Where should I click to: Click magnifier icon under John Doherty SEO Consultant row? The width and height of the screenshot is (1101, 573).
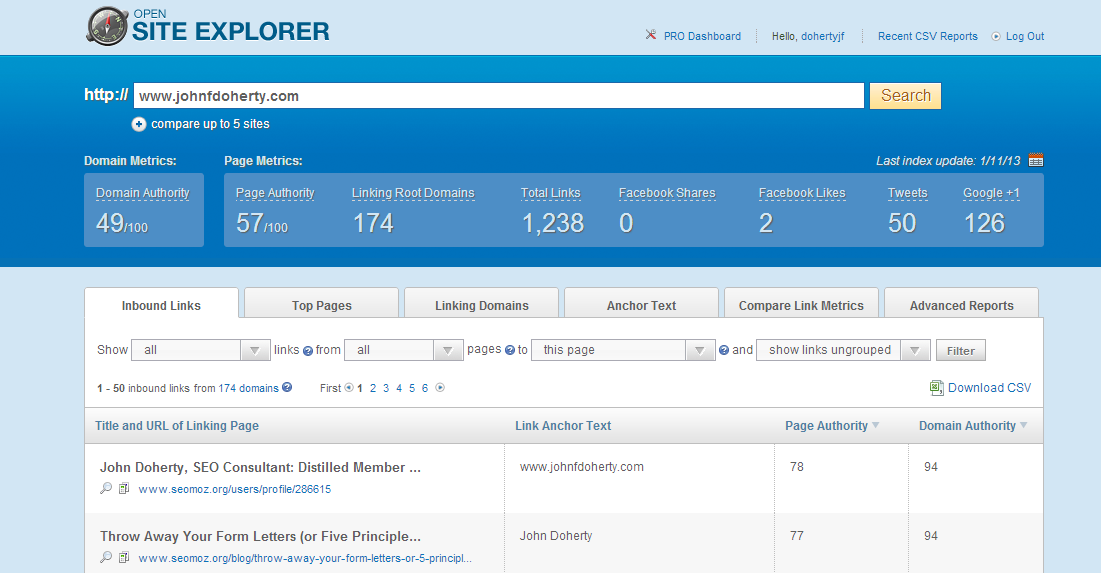(106, 488)
